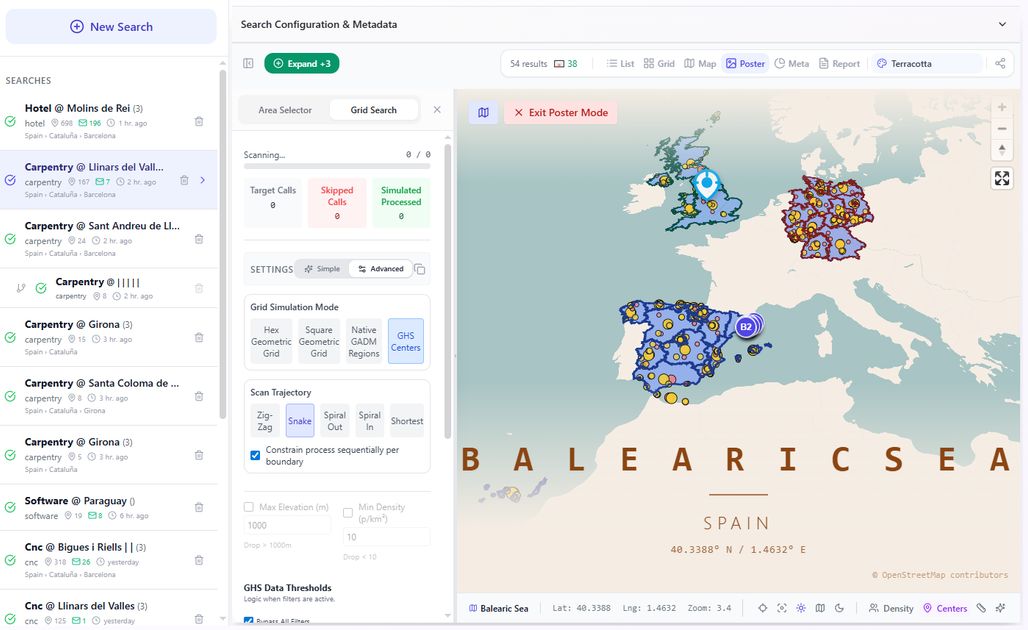Click the Max Elevation input field

(x=287, y=525)
